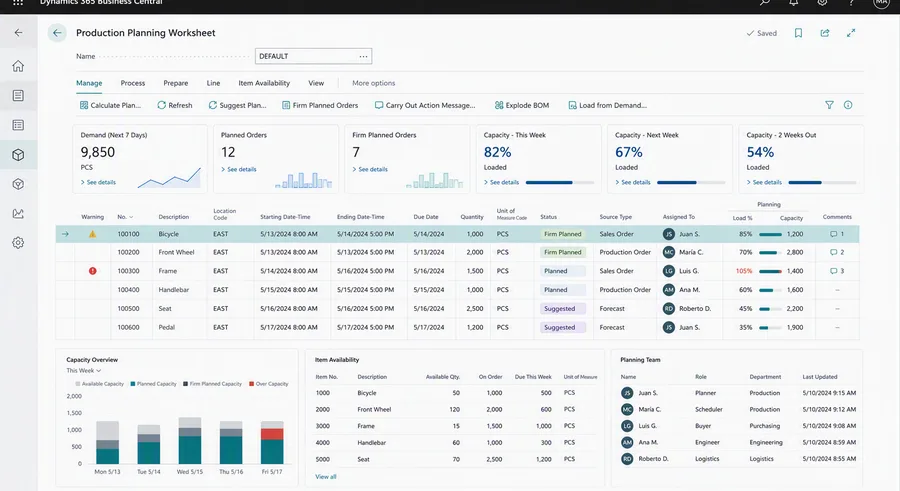Click the 67% capacity progress bar
The width and height of the screenshot is (900, 491).
tap(691, 182)
